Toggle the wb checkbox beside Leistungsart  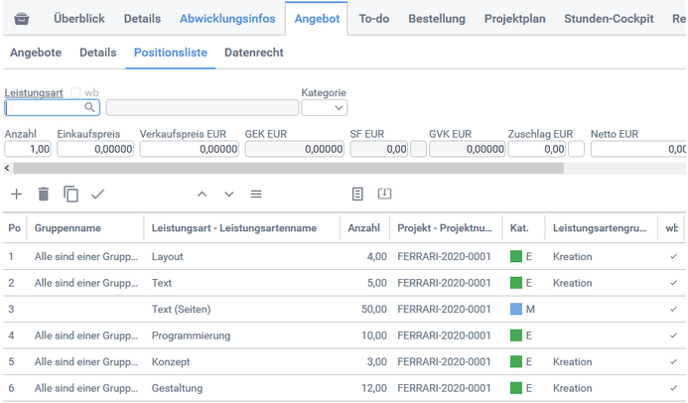[75, 93]
